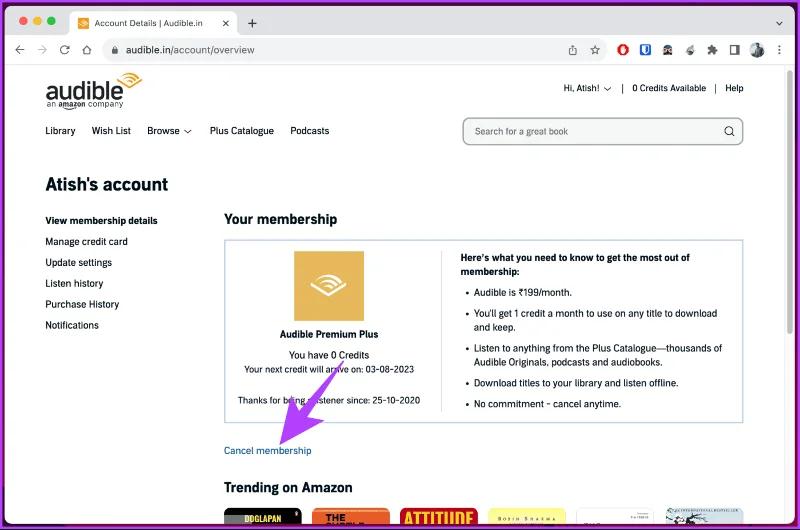
Task: Click the Your membership heading
Action: point(281,219)
